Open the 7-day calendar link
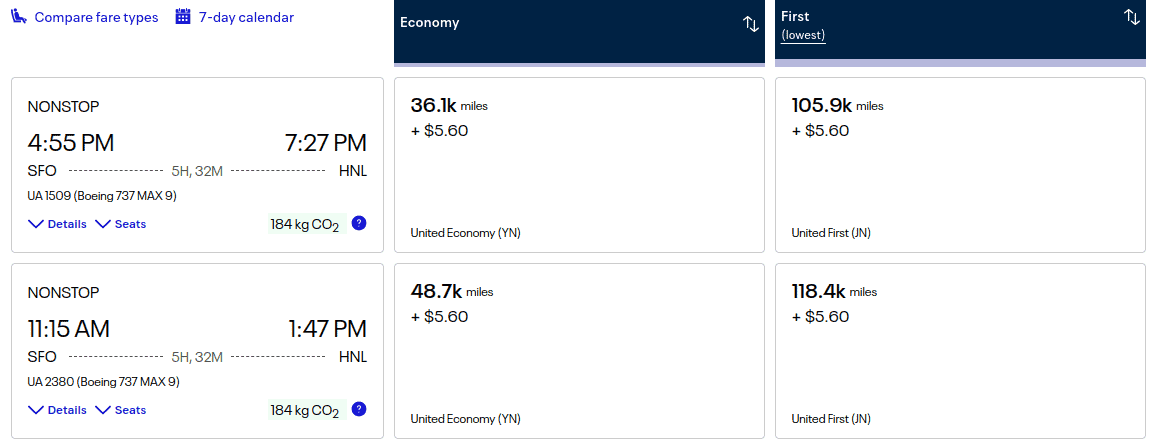This screenshot has height=446, width=1156. (x=246, y=17)
